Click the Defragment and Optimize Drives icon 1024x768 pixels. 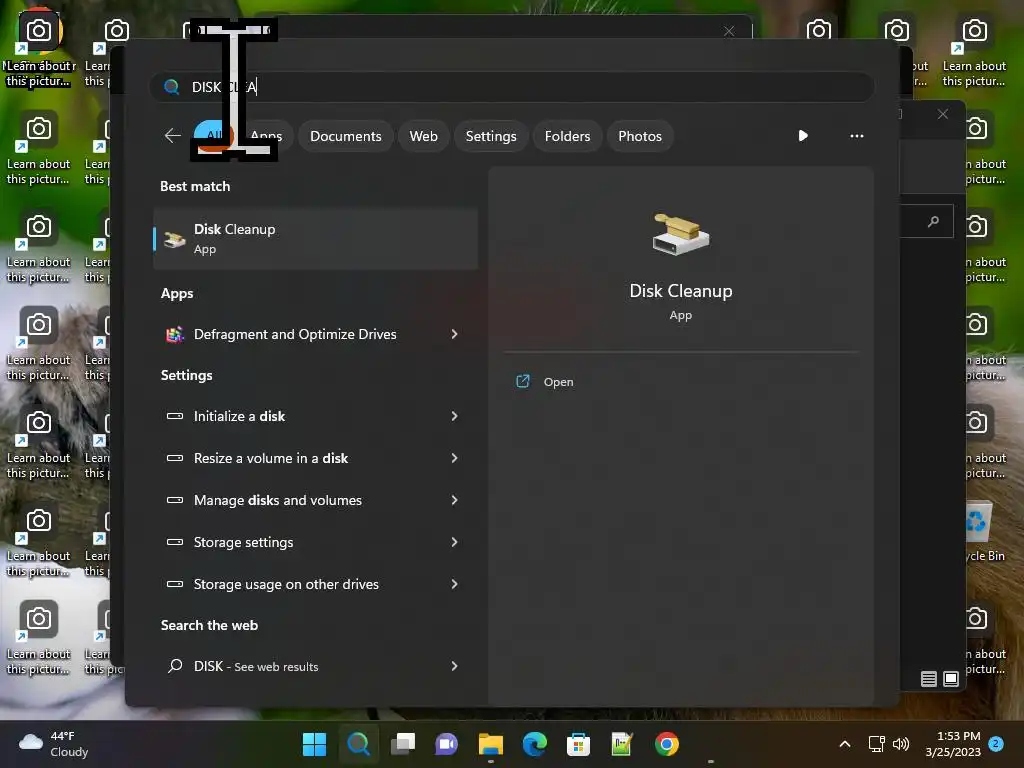point(174,334)
